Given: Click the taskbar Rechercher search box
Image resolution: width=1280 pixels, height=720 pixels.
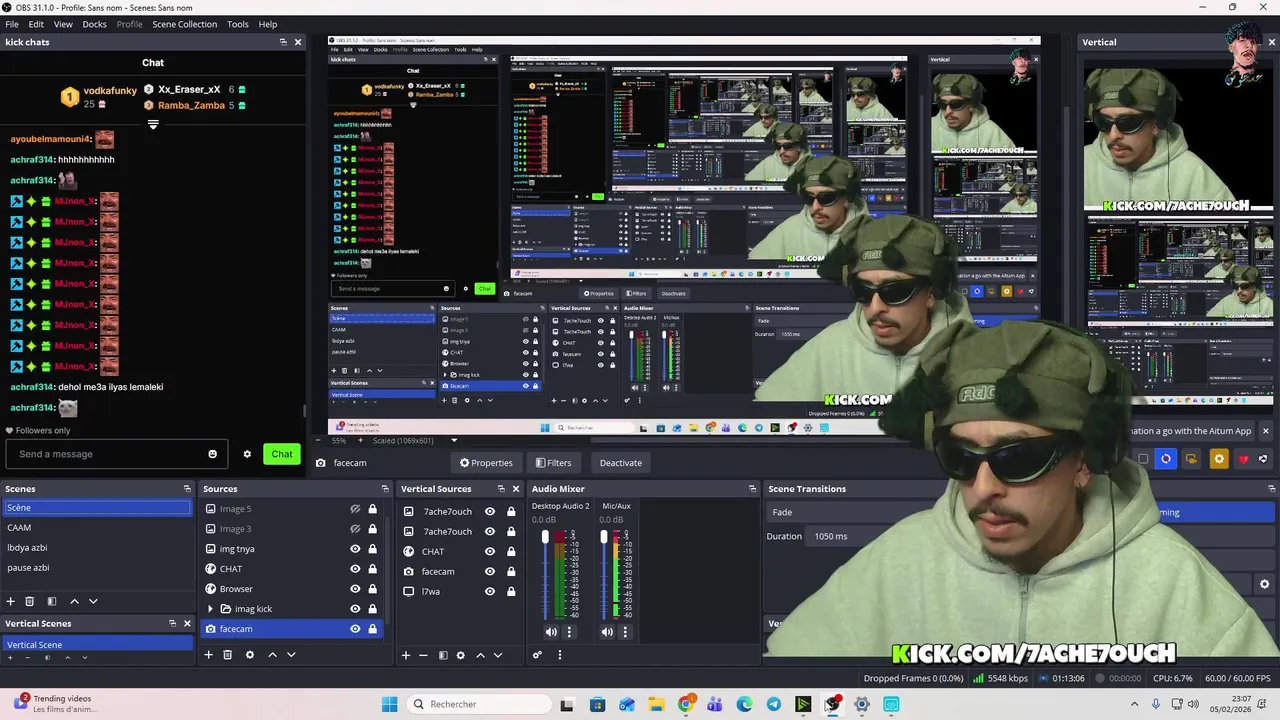Looking at the screenshot, I should click(x=478, y=704).
